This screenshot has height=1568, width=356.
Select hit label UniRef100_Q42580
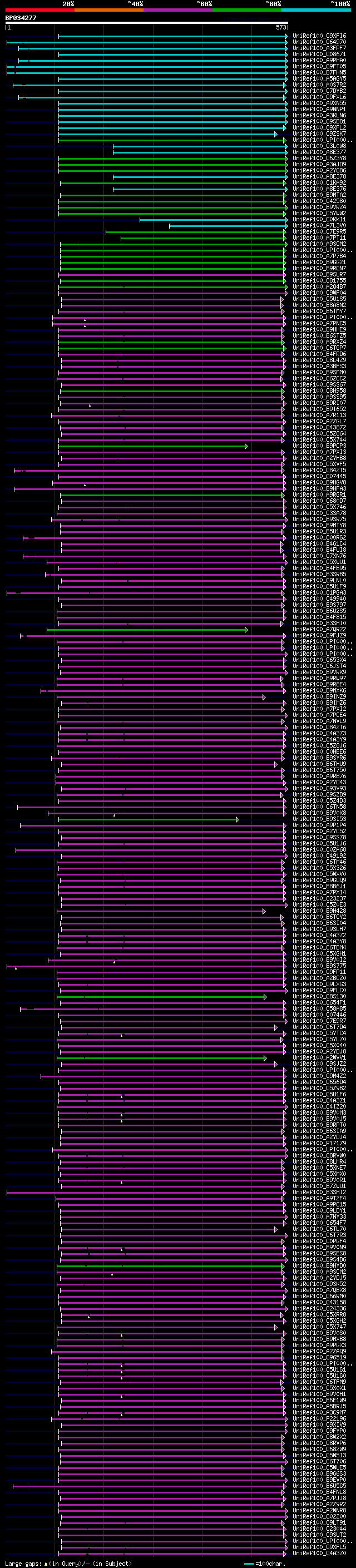coord(319,201)
